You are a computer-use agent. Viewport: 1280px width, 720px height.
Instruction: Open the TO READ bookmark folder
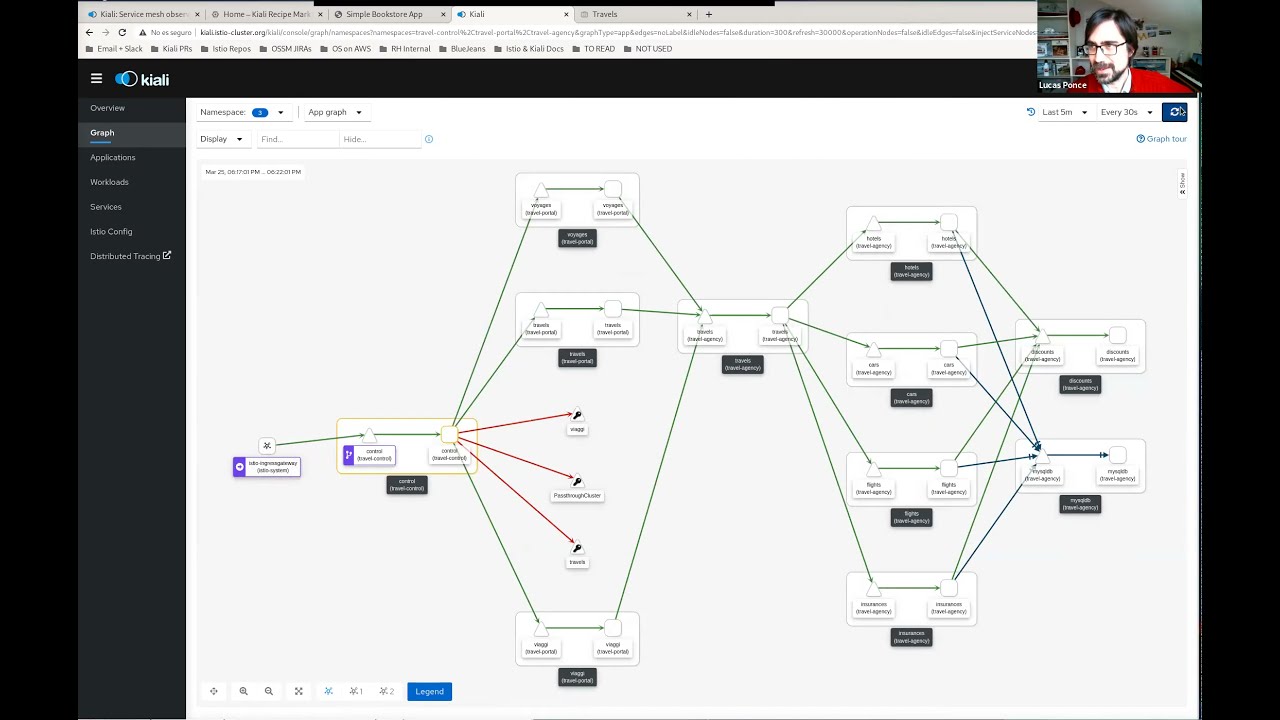pos(593,49)
